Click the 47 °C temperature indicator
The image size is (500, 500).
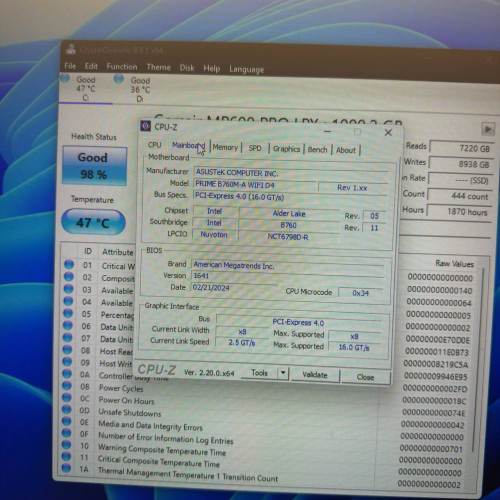point(93,222)
